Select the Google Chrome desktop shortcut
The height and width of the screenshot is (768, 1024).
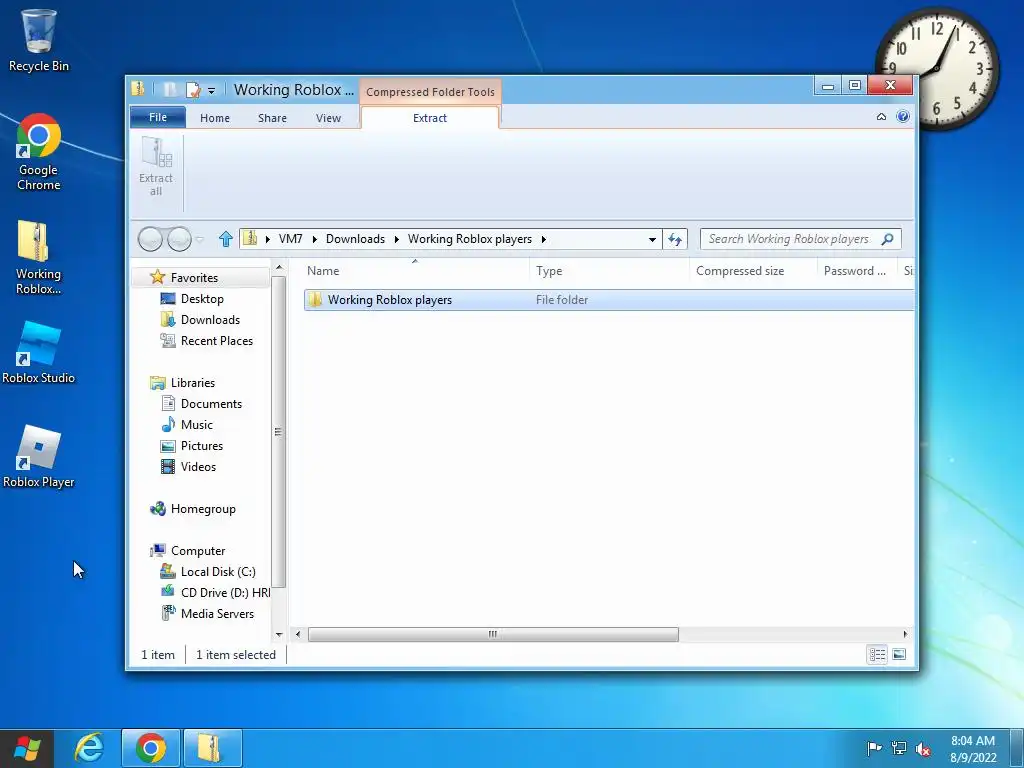pos(39,152)
